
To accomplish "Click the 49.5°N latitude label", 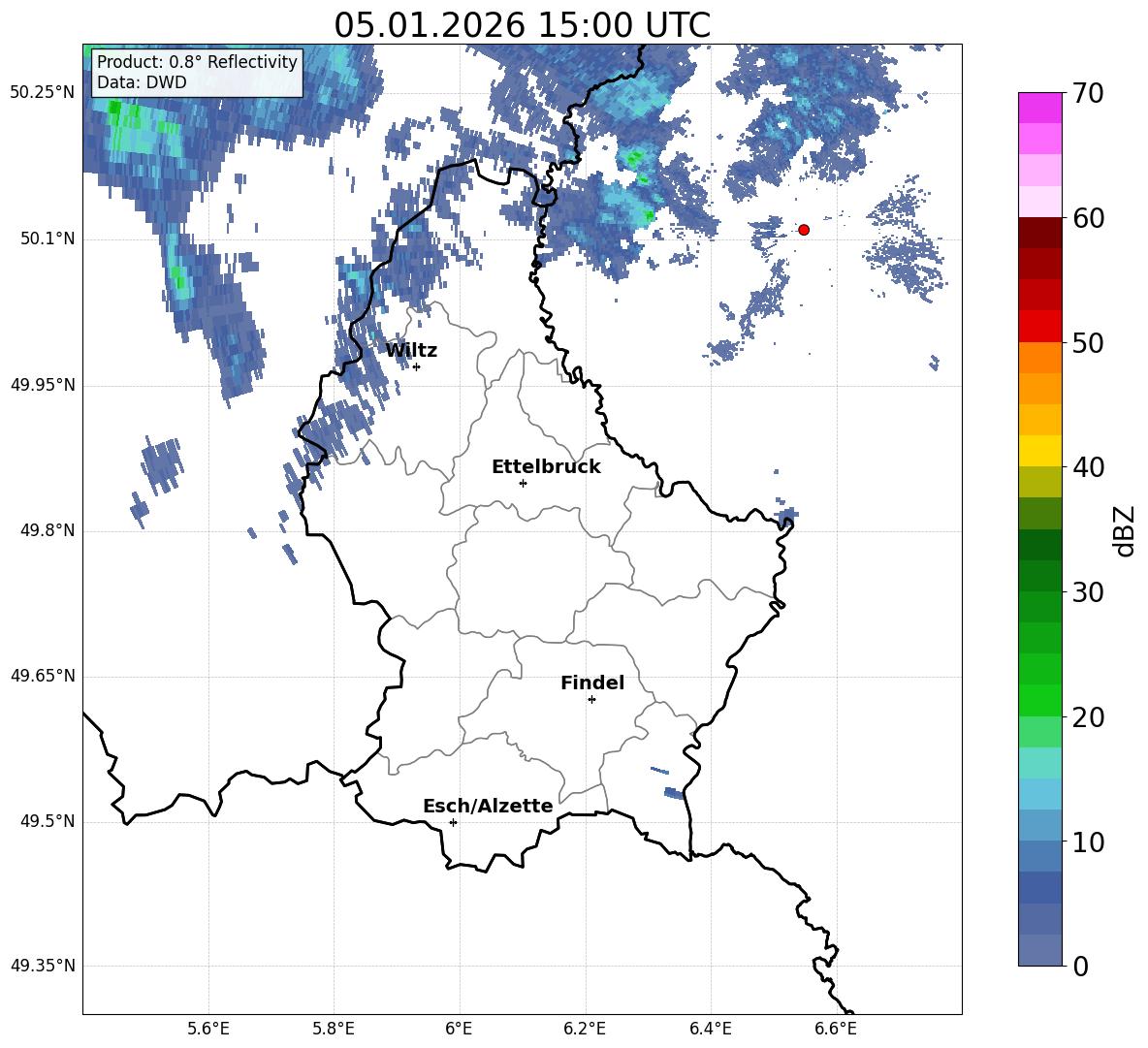I will pos(47,821).
